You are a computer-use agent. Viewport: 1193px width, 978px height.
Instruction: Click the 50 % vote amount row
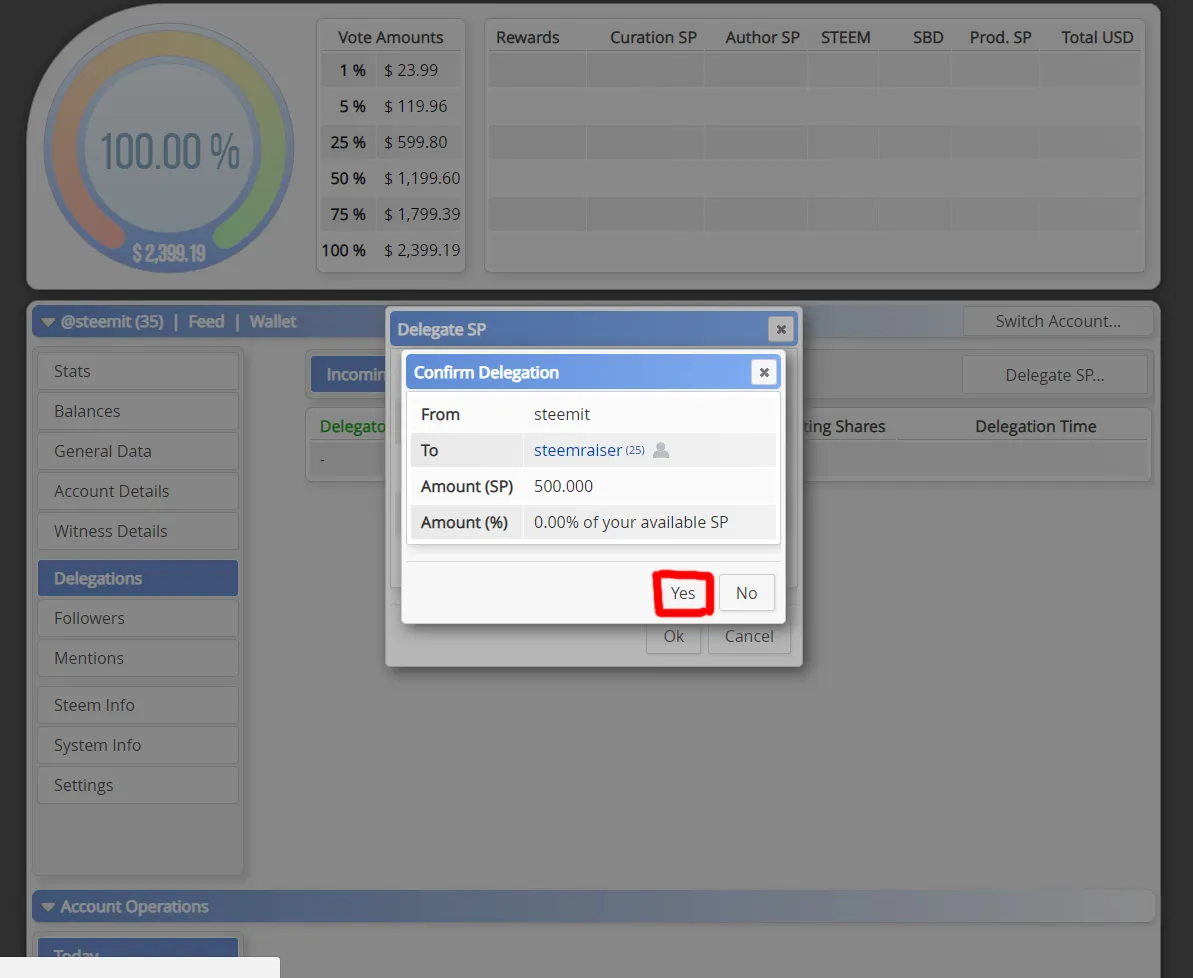tap(391, 178)
